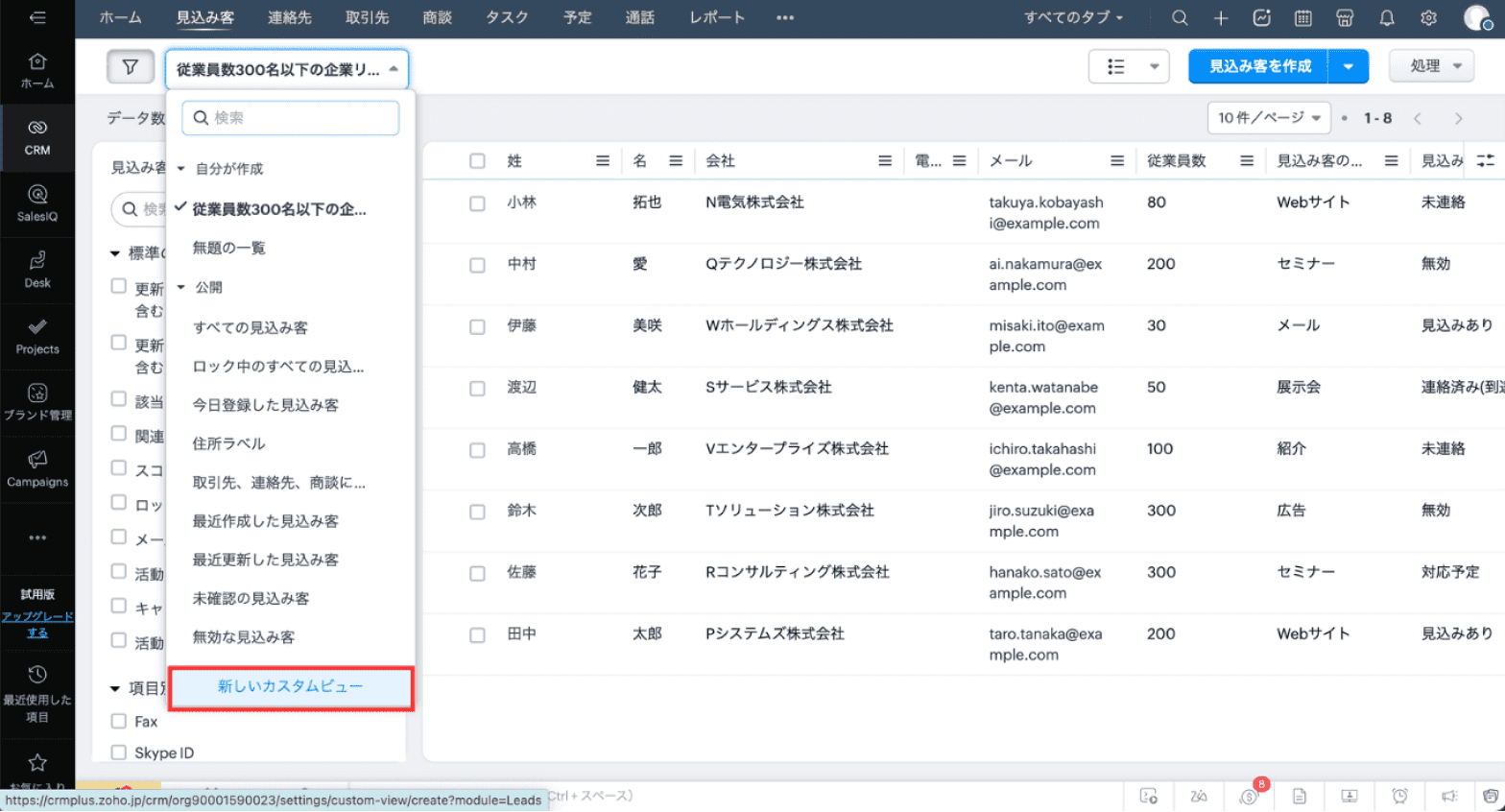Open the arrow next to 見込み客を作成
The height and width of the screenshot is (812, 1505).
coord(1348,66)
